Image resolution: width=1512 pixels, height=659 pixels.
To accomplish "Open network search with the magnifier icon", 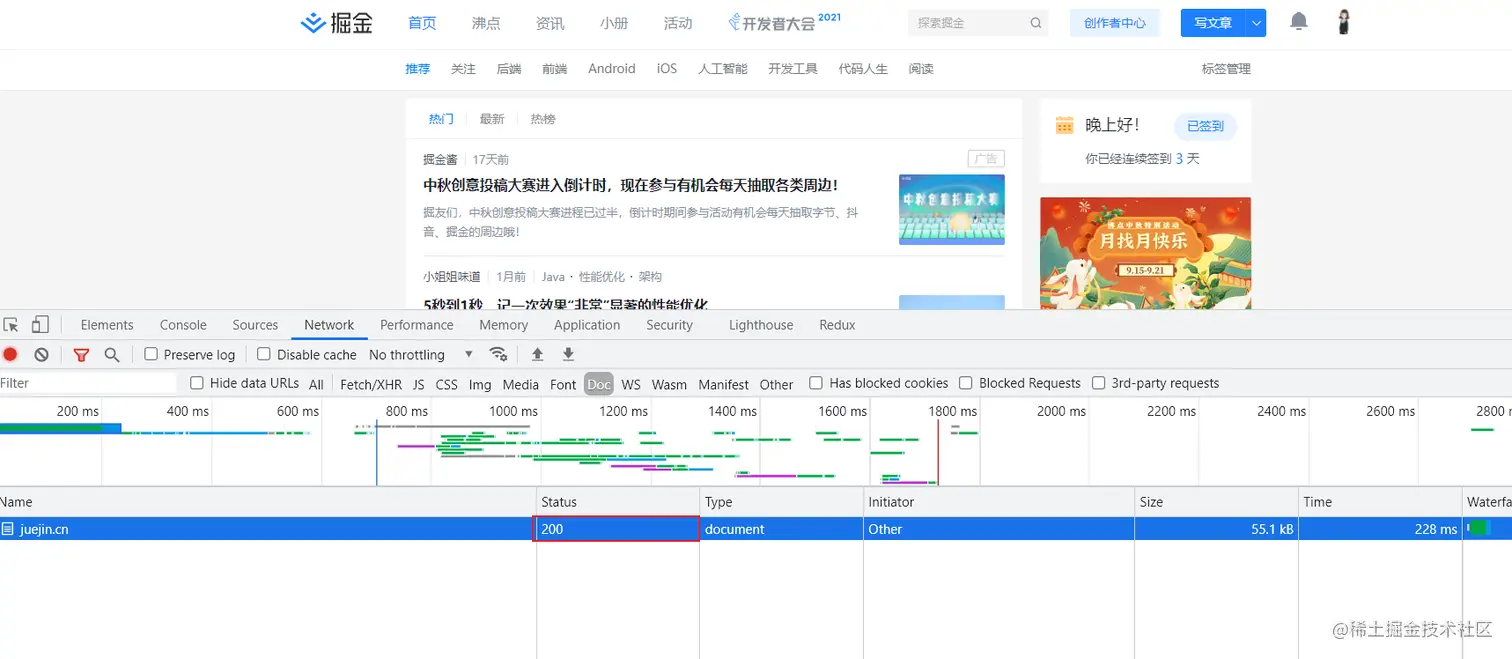I will point(112,355).
